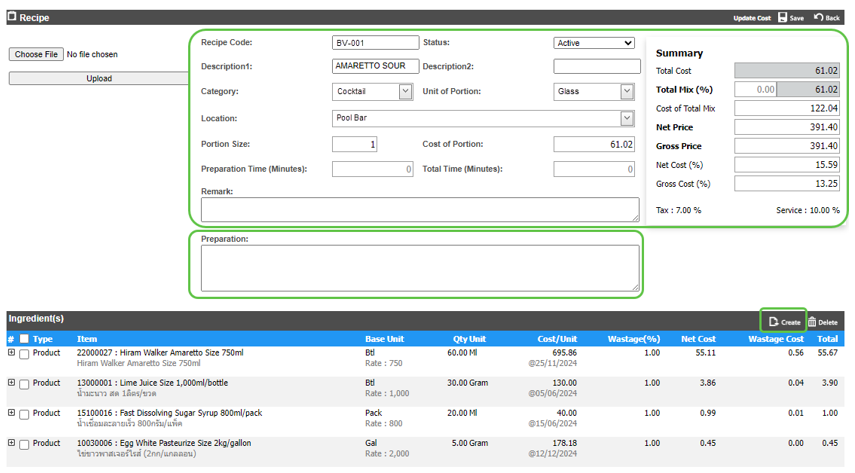Image resolution: width=855 pixels, height=473 pixels.
Task: Tick checkbox for Hiram Walker Amaretto row
Action: pos(24,354)
